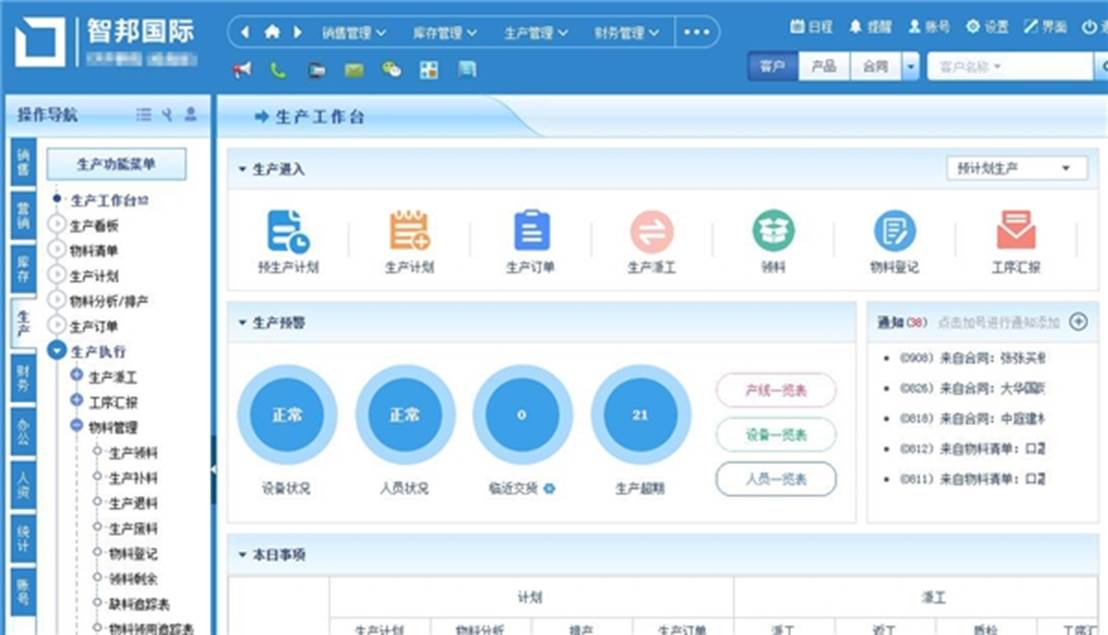Open the 生产管理 dropdown menu
This screenshot has width=1108, height=635.
[x=536, y=32]
